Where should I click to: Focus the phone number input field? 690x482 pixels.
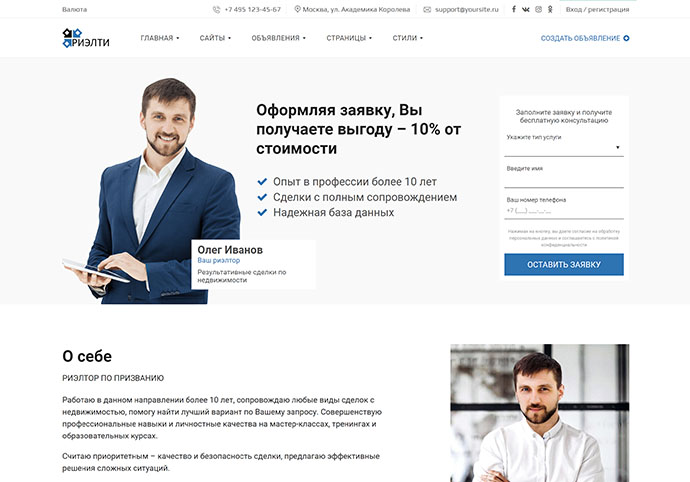pyautogui.click(x=564, y=211)
